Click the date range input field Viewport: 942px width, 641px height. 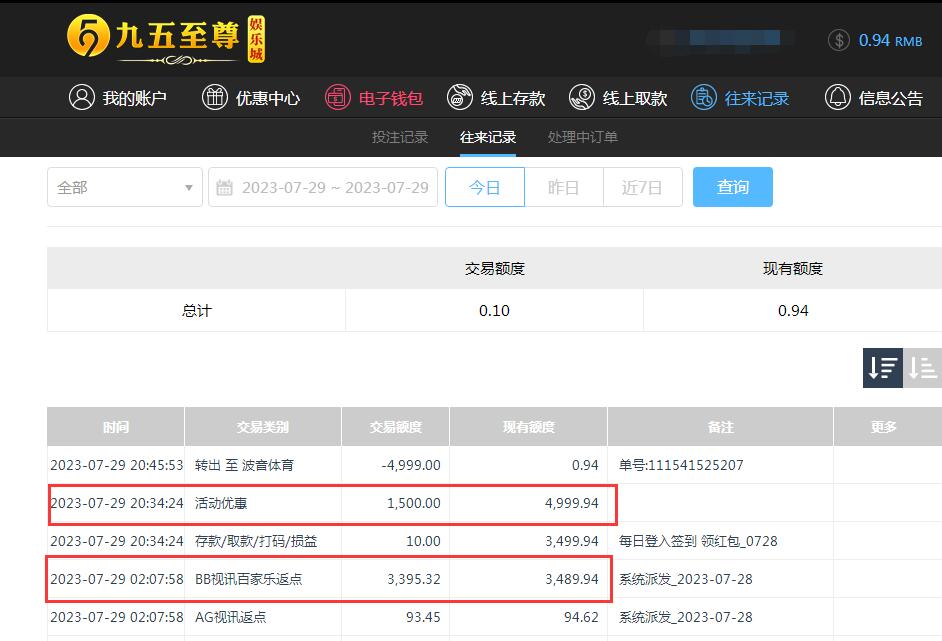[323, 187]
